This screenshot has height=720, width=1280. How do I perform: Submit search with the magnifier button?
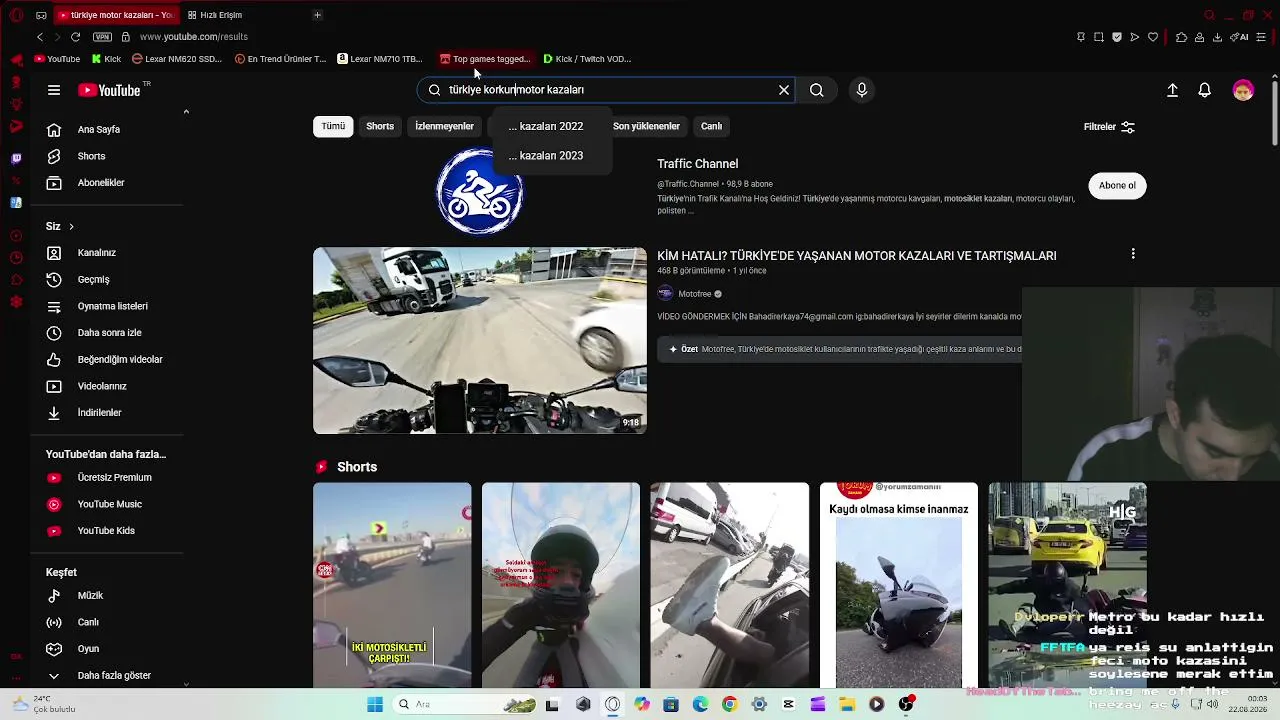point(817,90)
